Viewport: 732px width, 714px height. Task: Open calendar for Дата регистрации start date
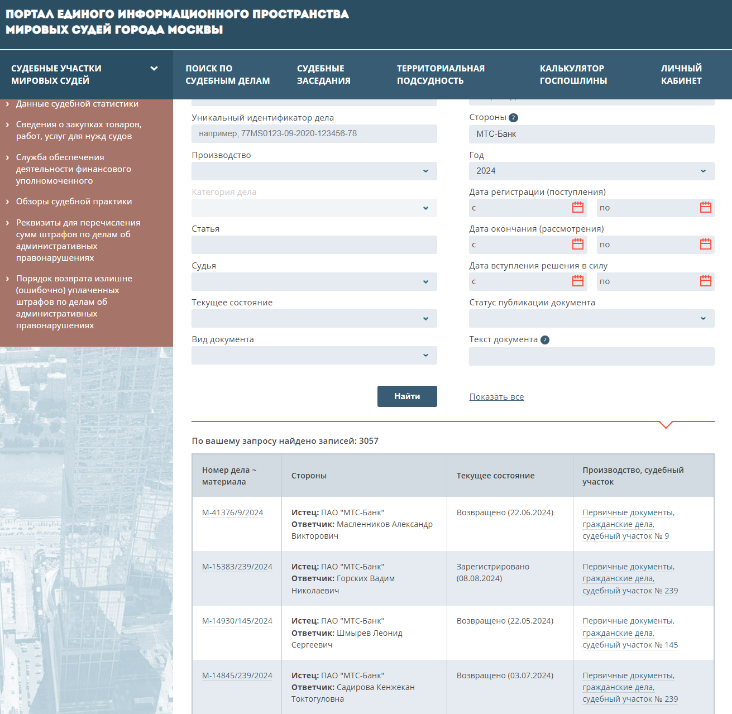pos(577,208)
